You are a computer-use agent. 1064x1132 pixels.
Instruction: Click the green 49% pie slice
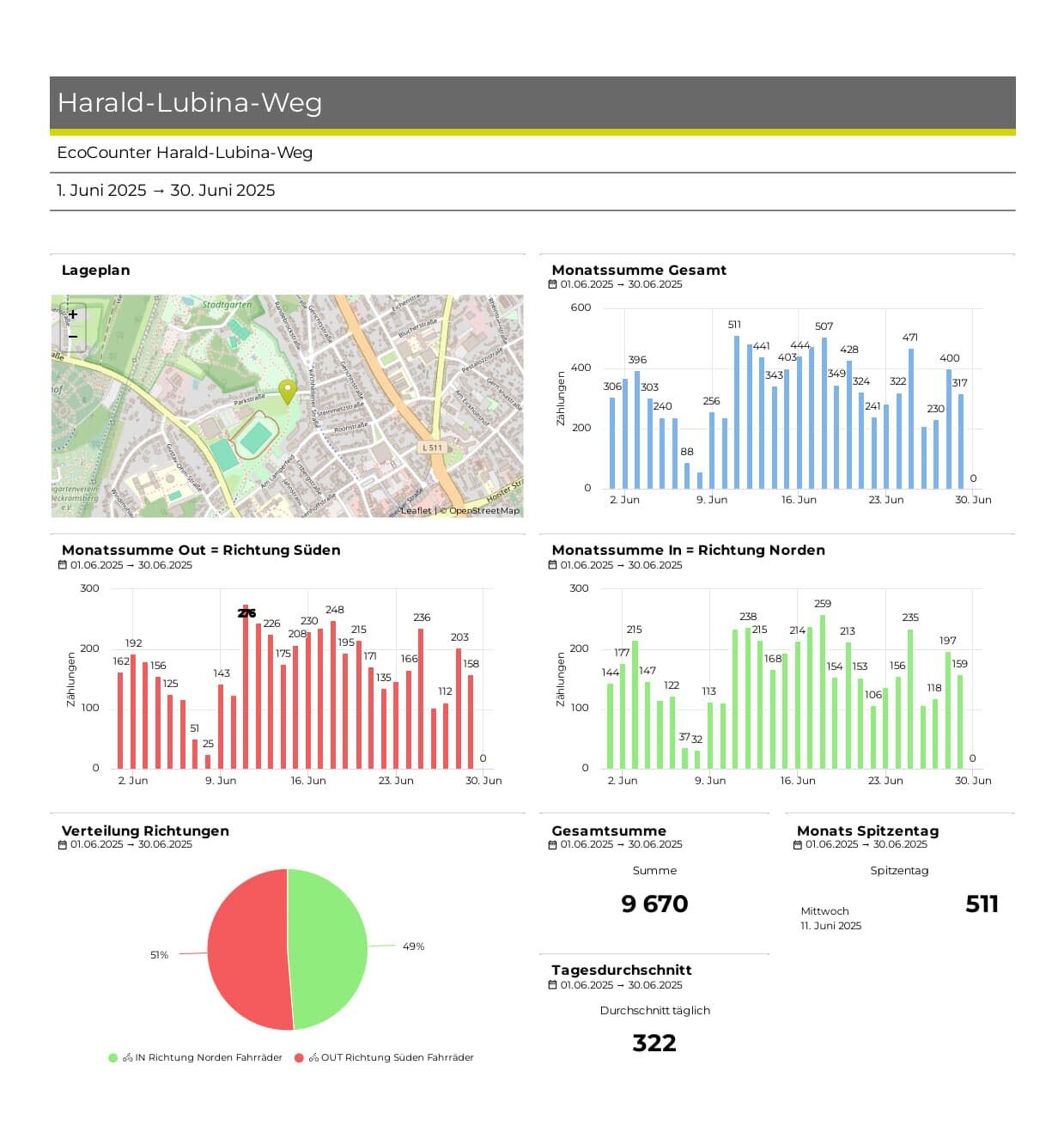tap(331, 945)
